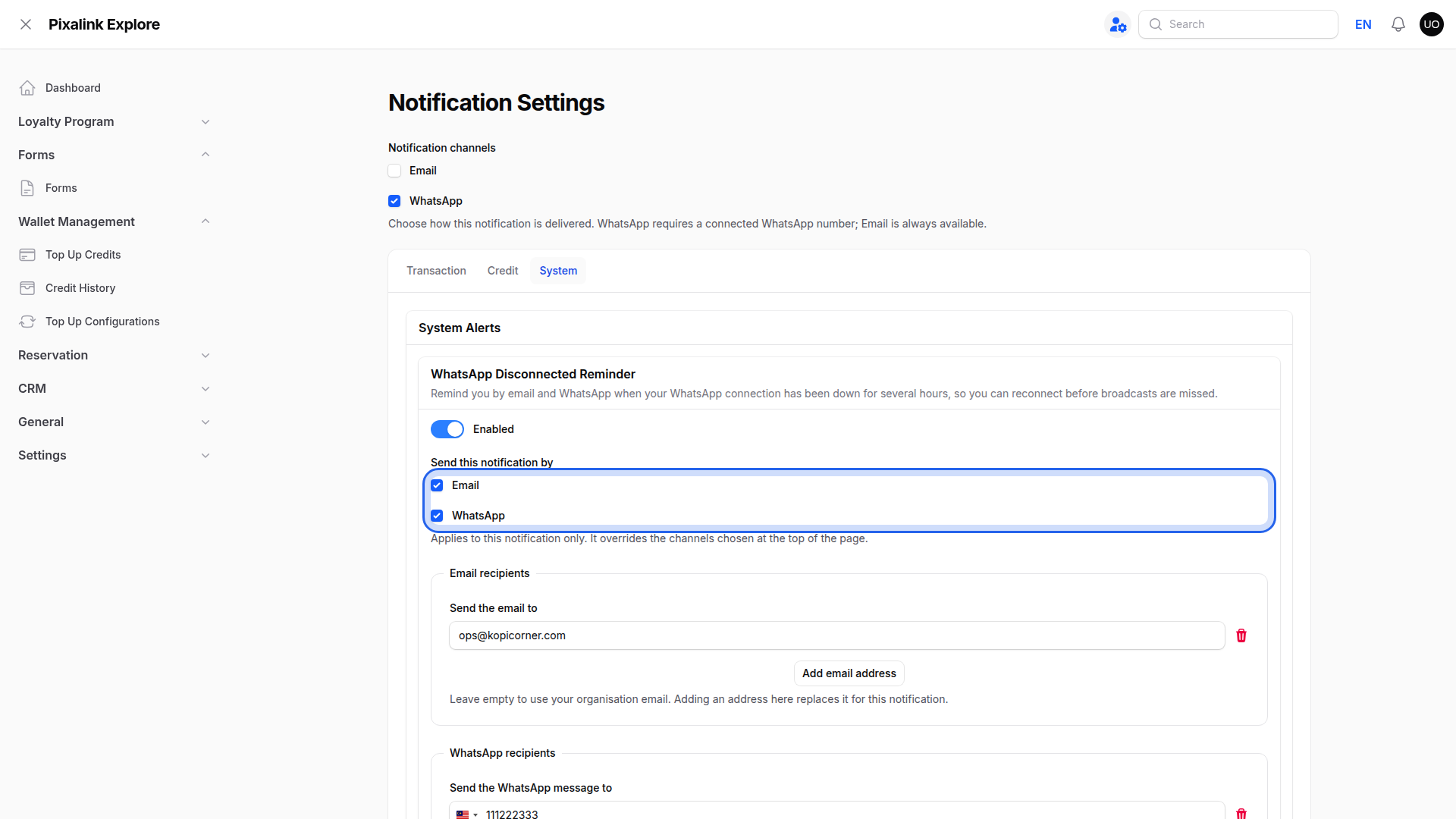1456x819 pixels.
Task: Click the Top Up Configurations refresh icon
Action: tap(27, 322)
